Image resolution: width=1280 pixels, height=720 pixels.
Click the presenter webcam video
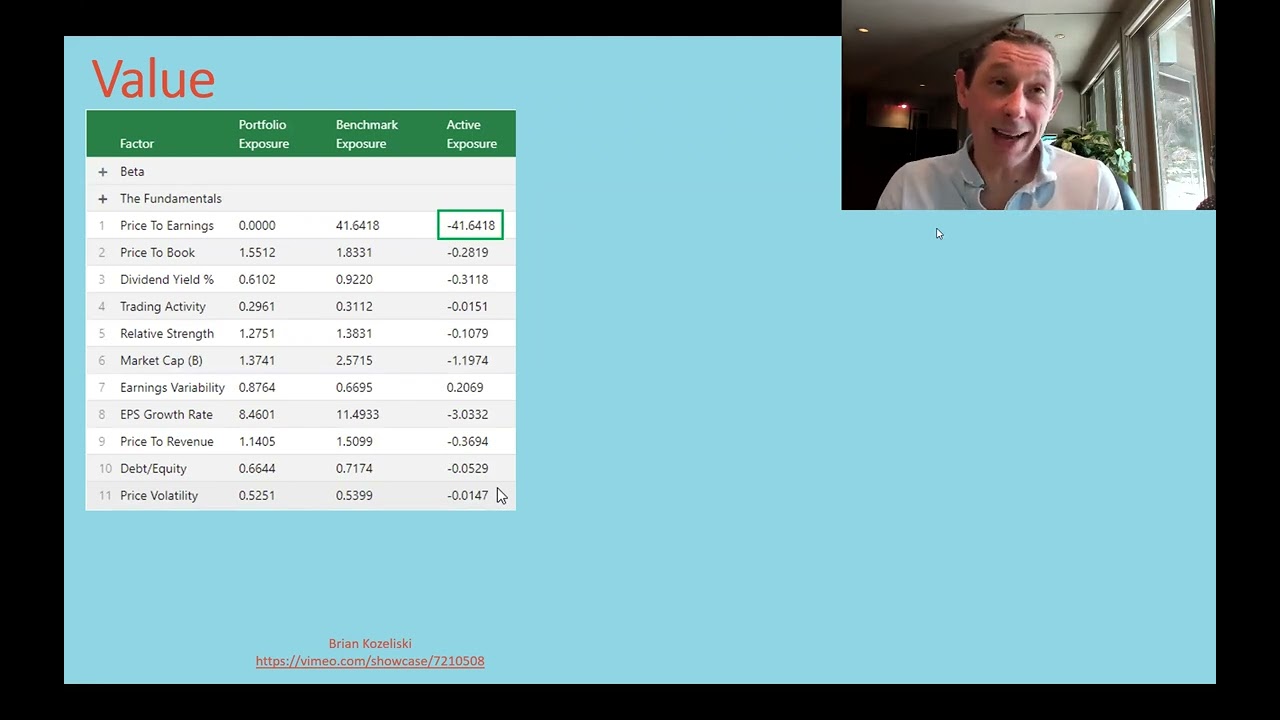pyautogui.click(x=1028, y=105)
